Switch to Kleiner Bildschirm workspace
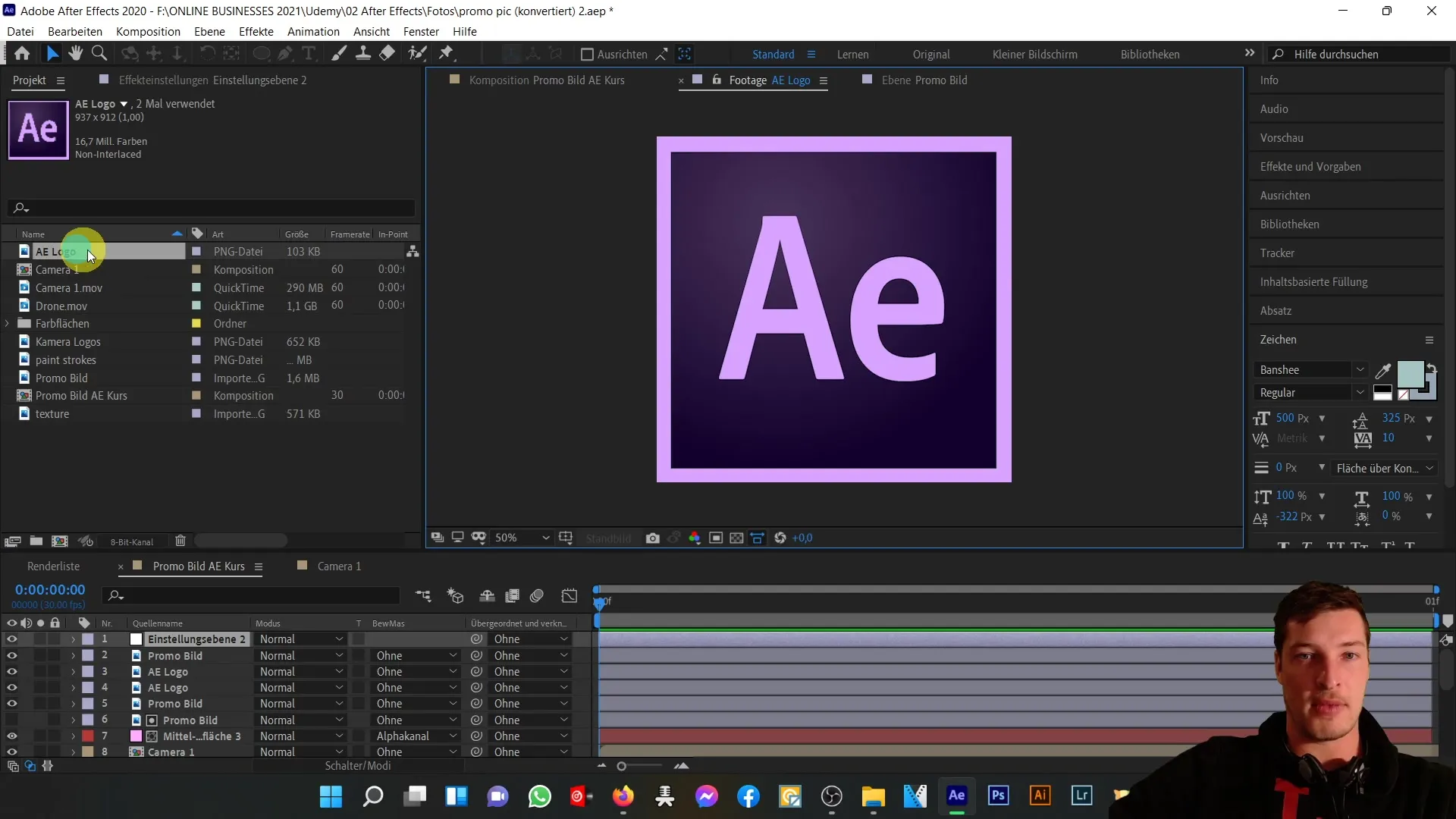Screen dimensions: 1456x819 coord(1034,55)
